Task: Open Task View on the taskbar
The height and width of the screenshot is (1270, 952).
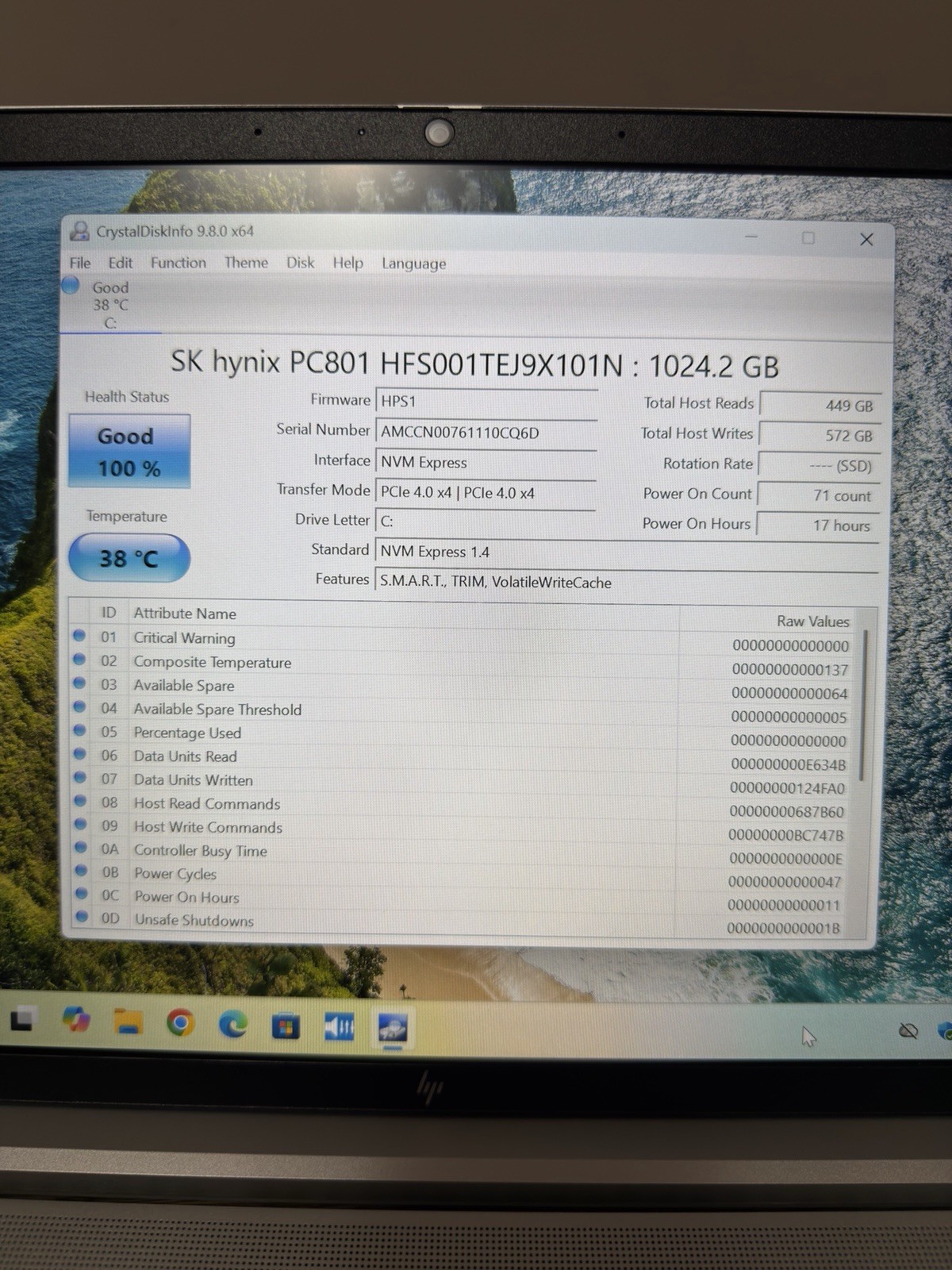Action: pos(22,1018)
